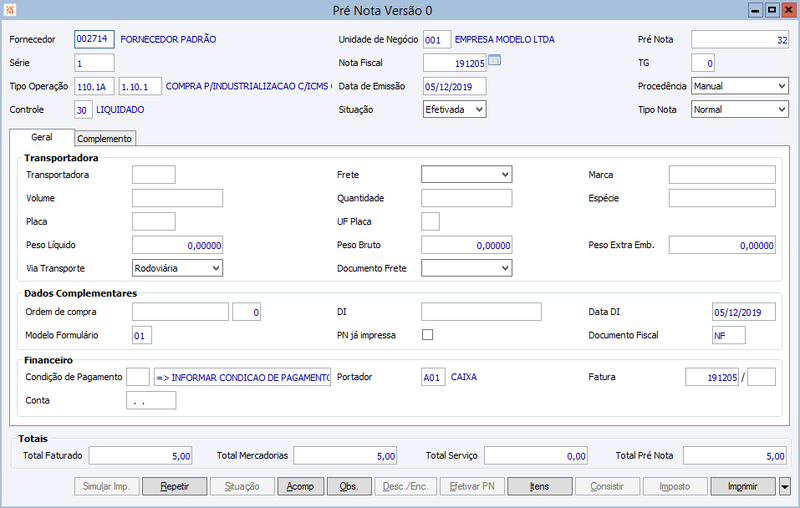The height and width of the screenshot is (508, 800).
Task: Click the Efetivar PN button
Action: point(472,487)
